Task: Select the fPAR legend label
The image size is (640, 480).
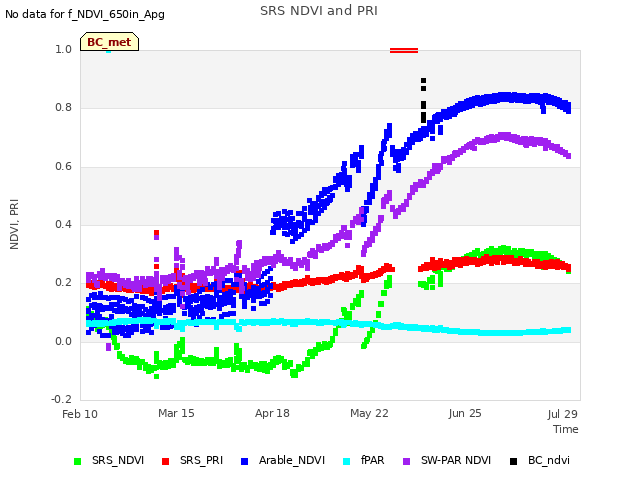Action: tap(373, 460)
